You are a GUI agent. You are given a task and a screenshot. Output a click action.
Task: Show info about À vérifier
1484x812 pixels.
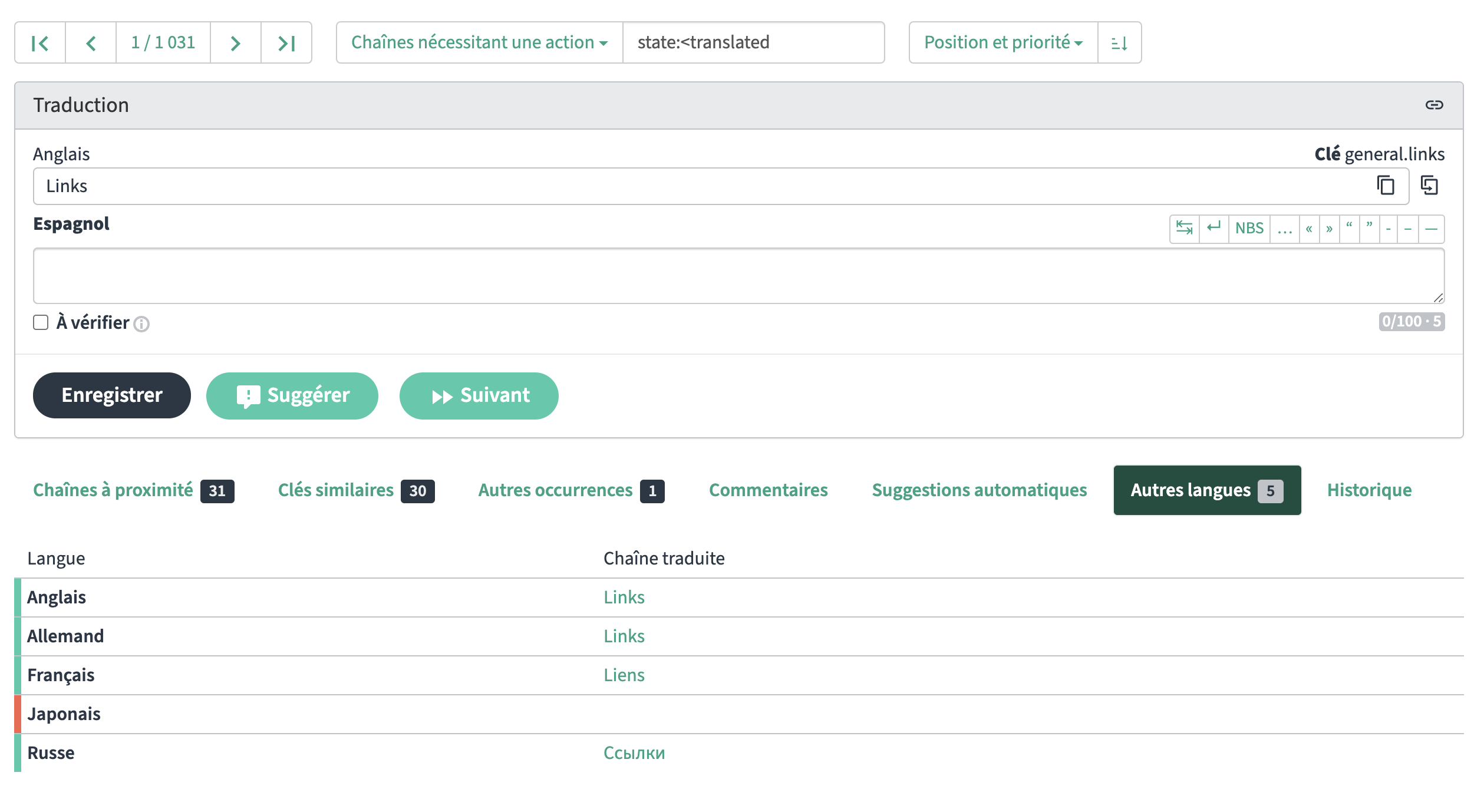[141, 324]
